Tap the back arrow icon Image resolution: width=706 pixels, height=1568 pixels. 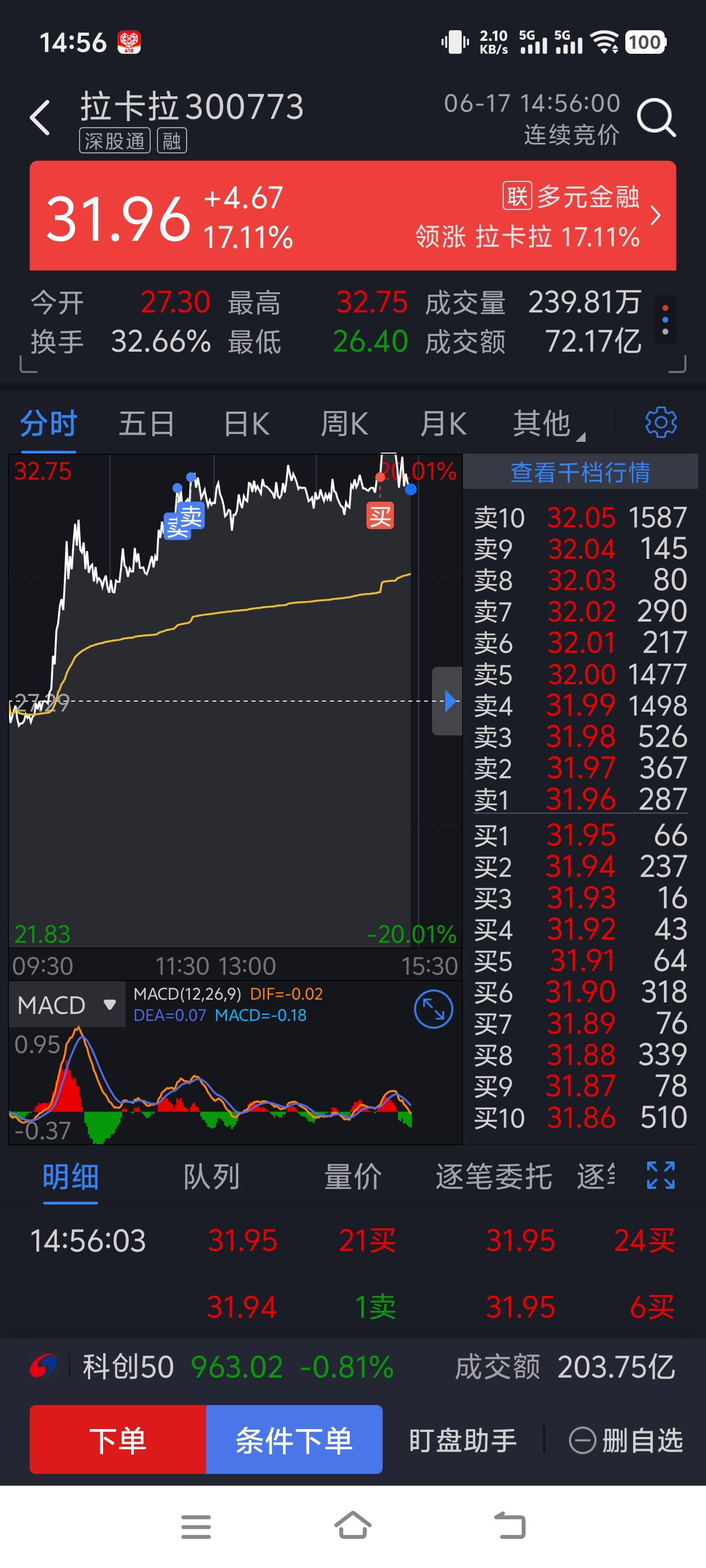click(x=40, y=118)
